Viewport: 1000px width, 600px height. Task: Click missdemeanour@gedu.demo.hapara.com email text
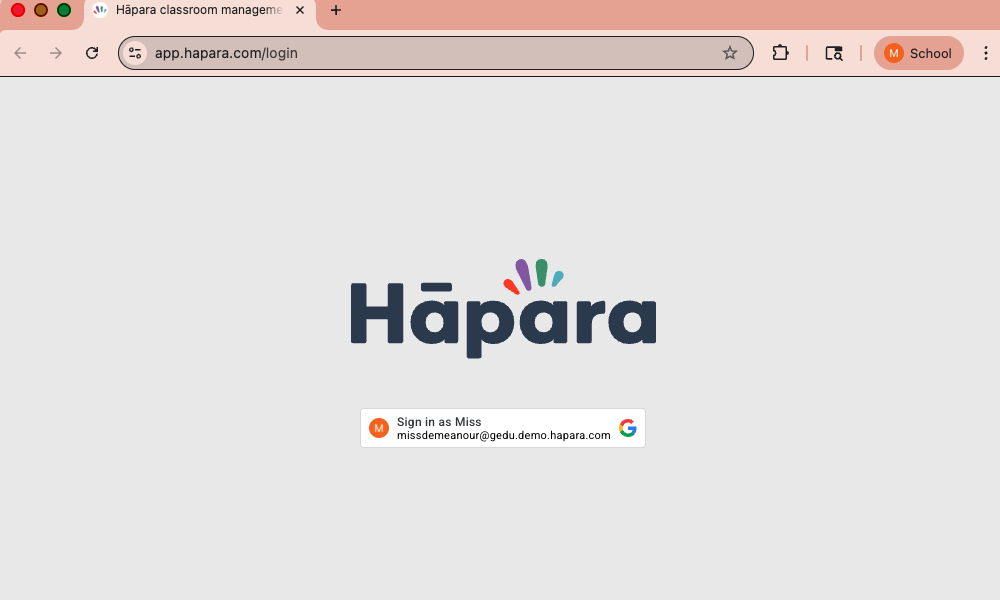[x=503, y=435]
